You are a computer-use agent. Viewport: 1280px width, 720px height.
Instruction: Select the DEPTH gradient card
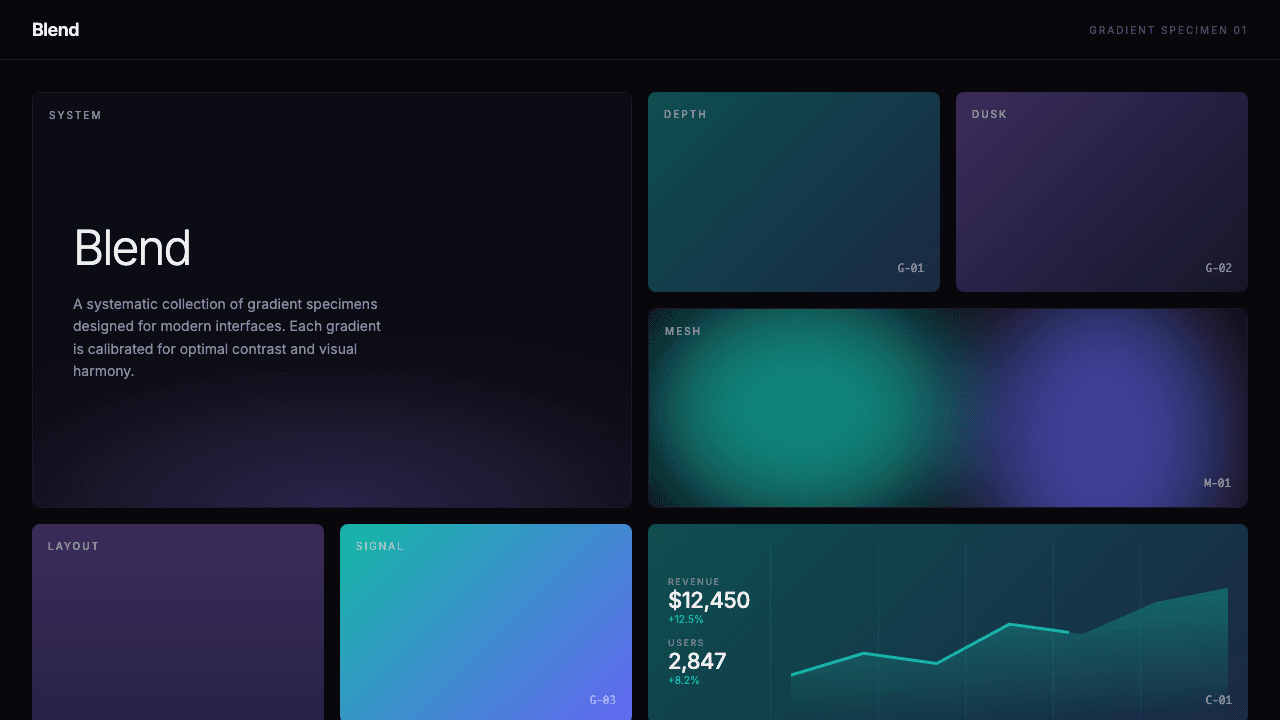click(794, 192)
